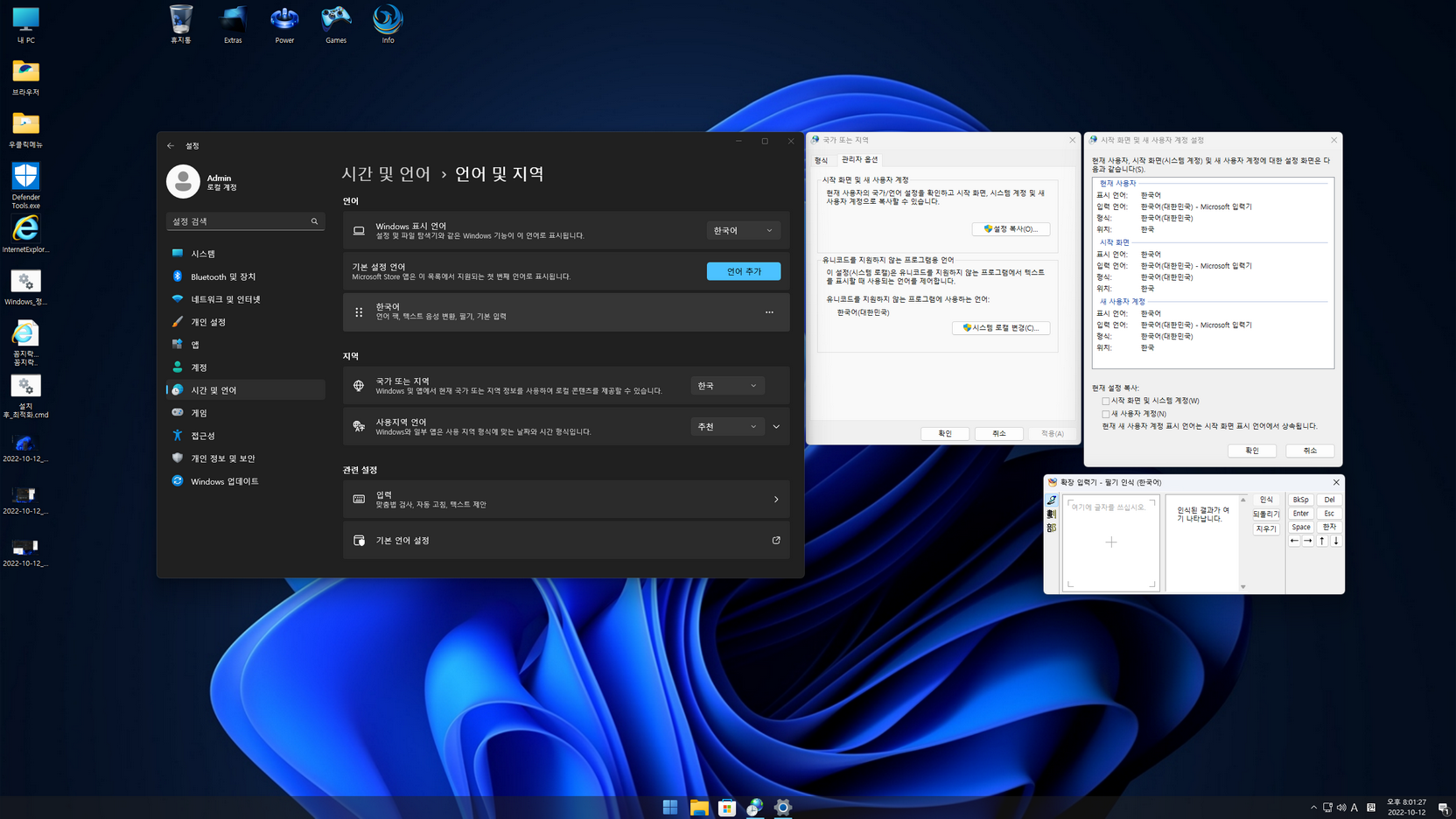
Task: Click 취소 in 국가 또는 지역 dialog
Action: [999, 433]
